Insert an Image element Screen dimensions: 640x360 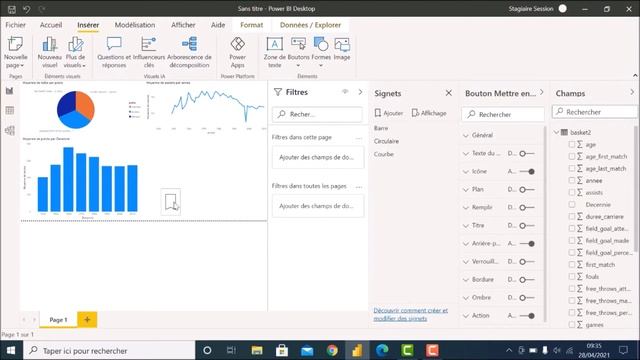pos(342,49)
